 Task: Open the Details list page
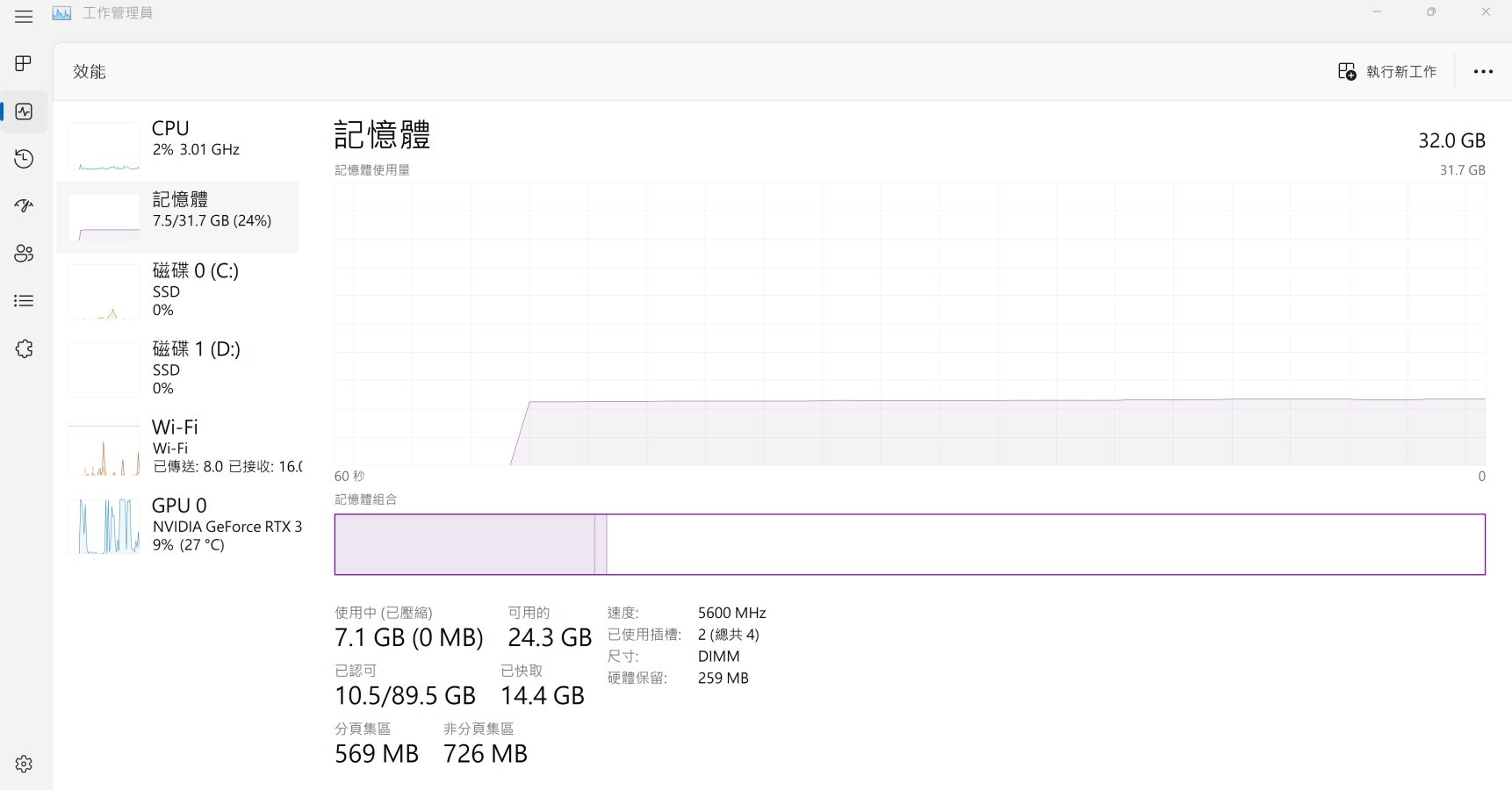tap(24, 300)
